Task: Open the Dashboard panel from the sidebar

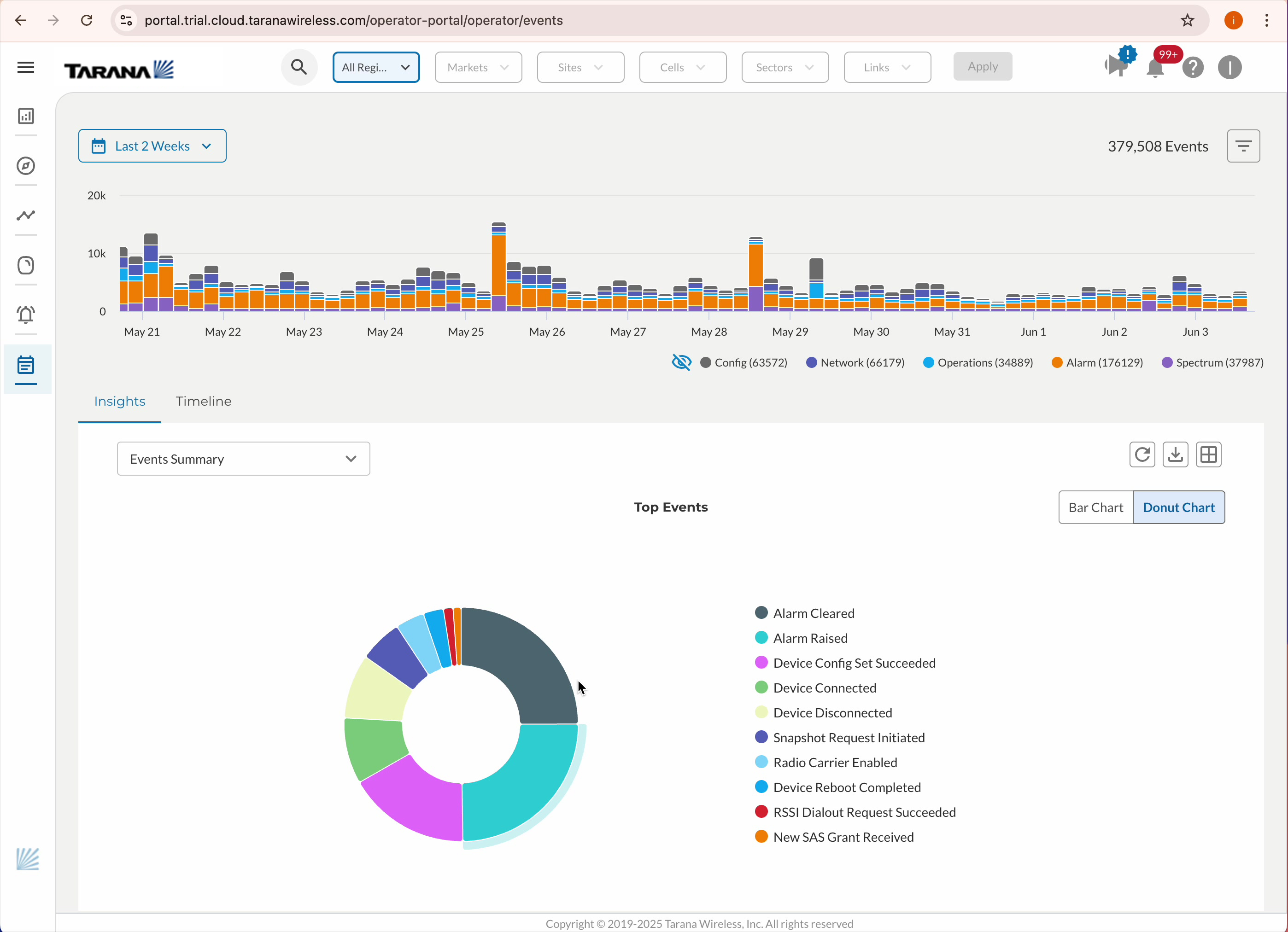Action: coord(26,116)
